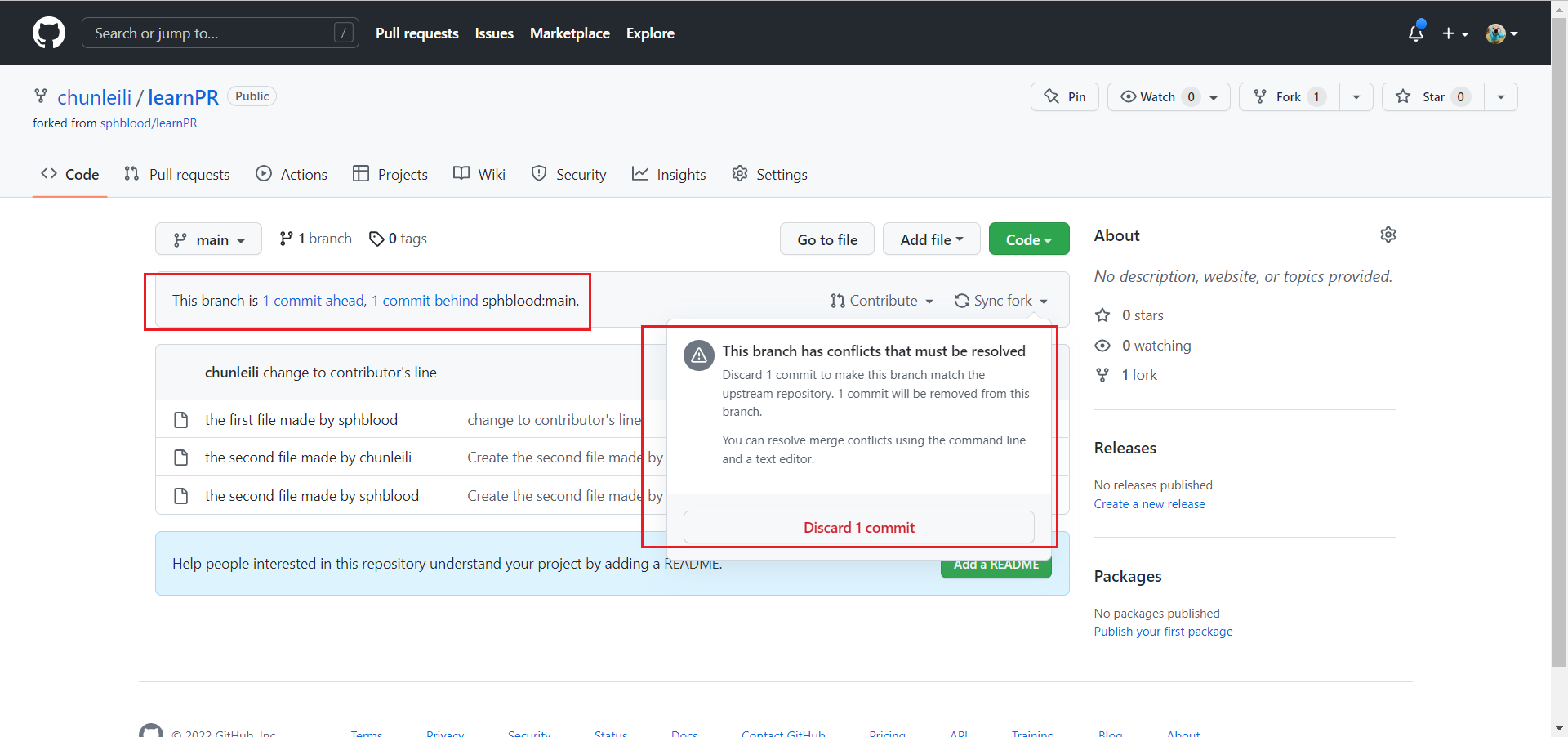The height and width of the screenshot is (737, 1568).
Task: Switch to the Actions tab
Action: pyautogui.click(x=292, y=174)
